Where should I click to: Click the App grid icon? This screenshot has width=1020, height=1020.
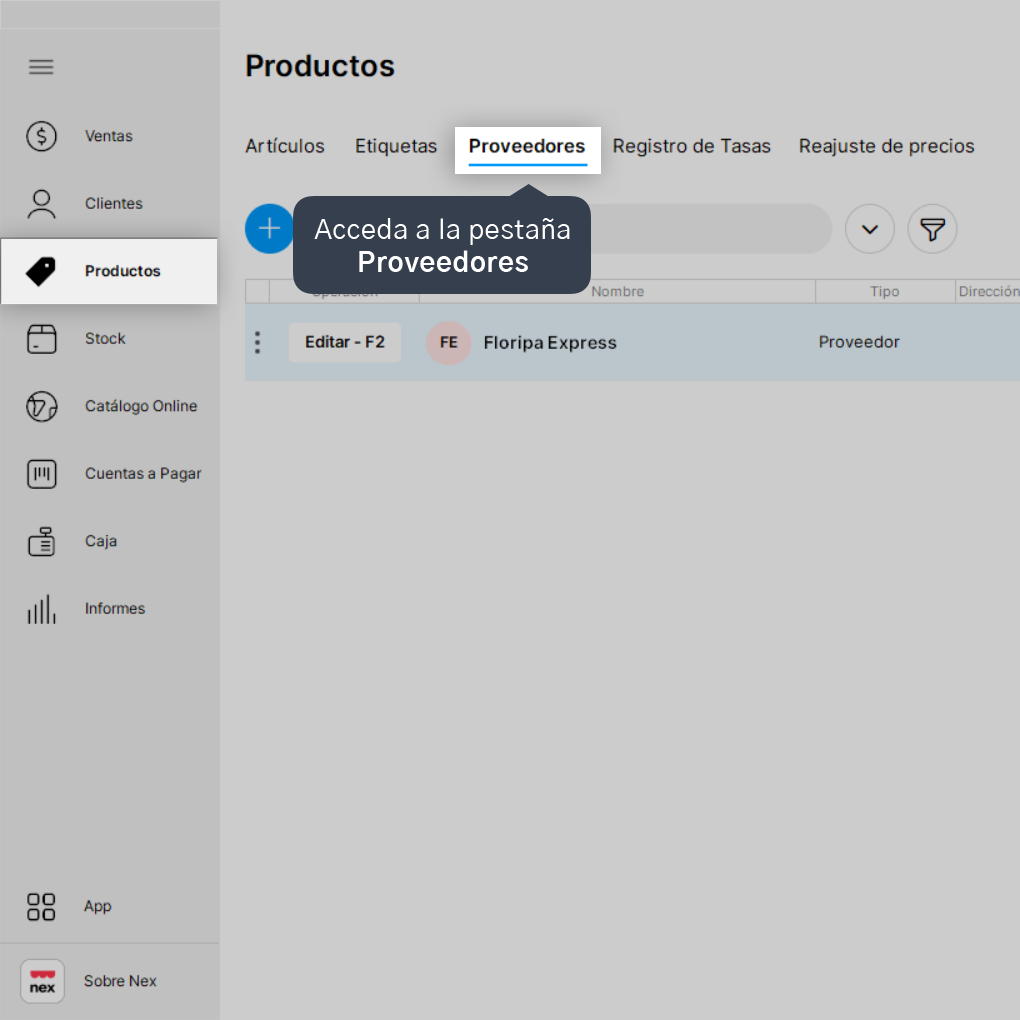41,907
